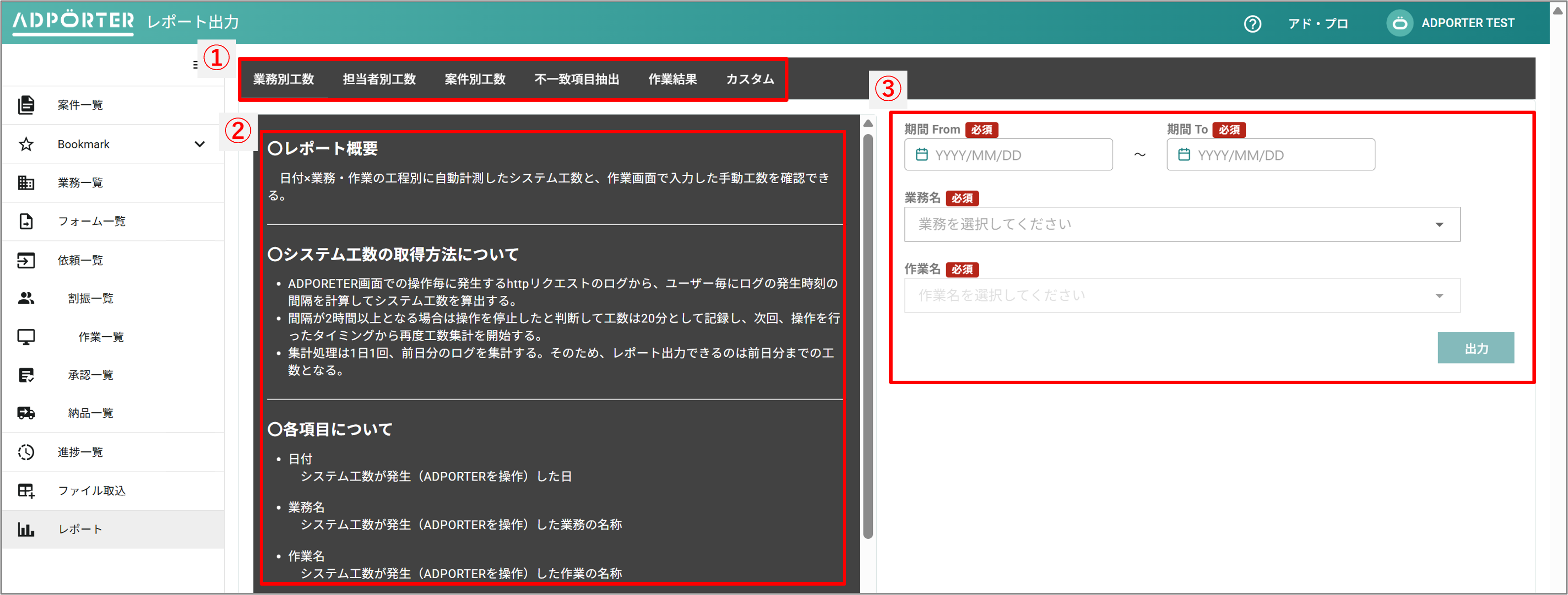This screenshot has height=595, width=1568.
Task: Open 業務一覧 via its building icon
Action: tap(26, 182)
